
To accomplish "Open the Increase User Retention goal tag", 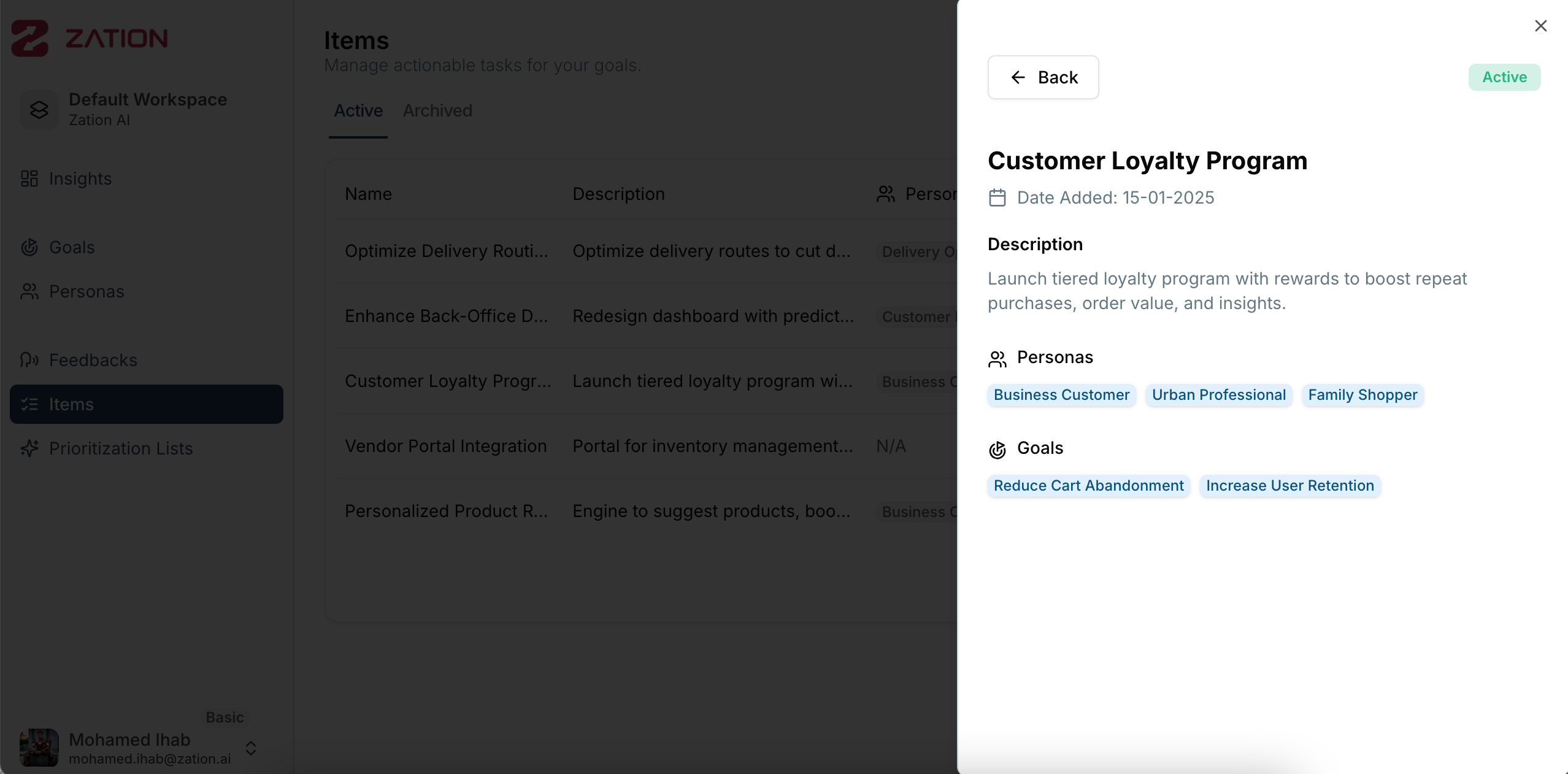I will click(1289, 486).
